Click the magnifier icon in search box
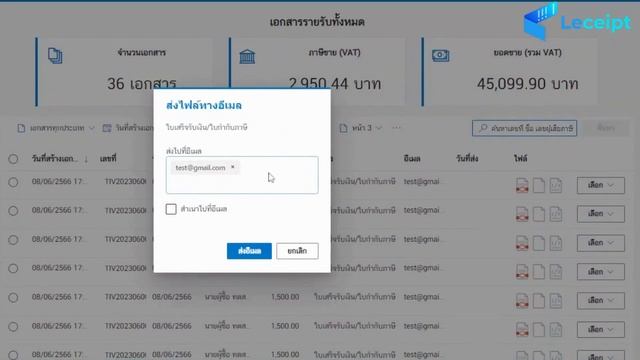The width and height of the screenshot is (640, 360). 483,128
